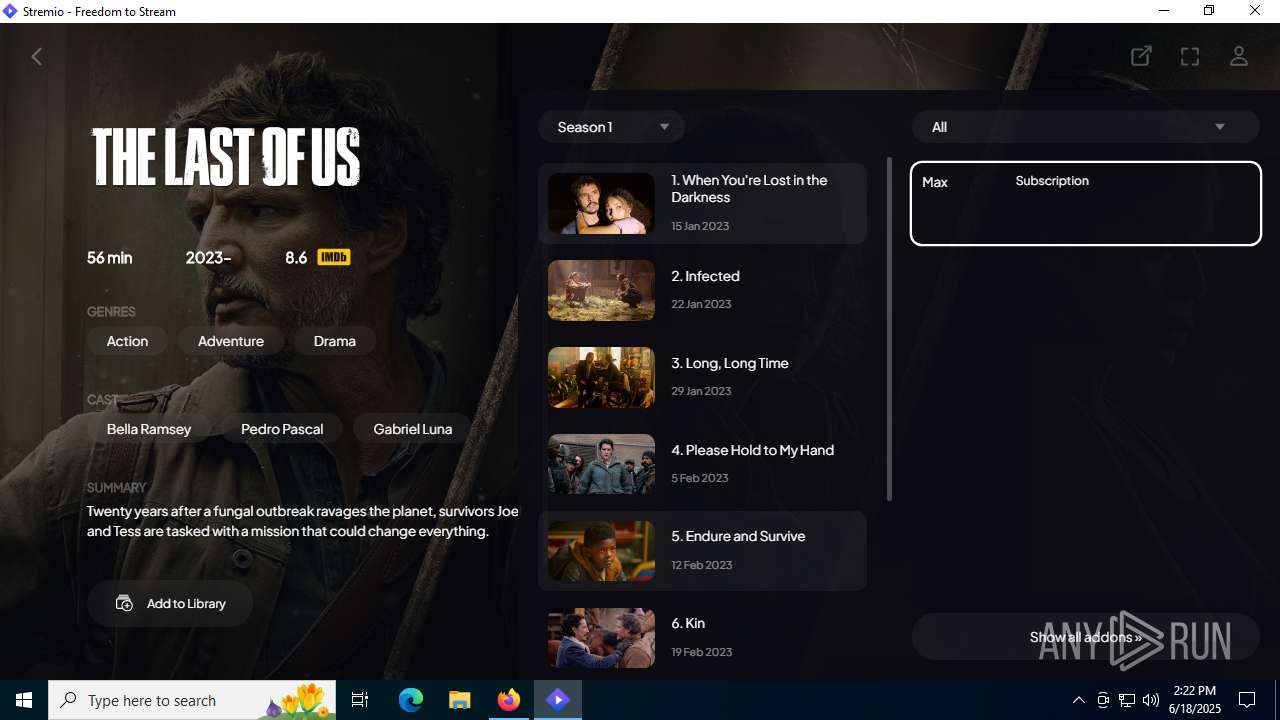Open cast member Pedro Pascal

pos(282,429)
